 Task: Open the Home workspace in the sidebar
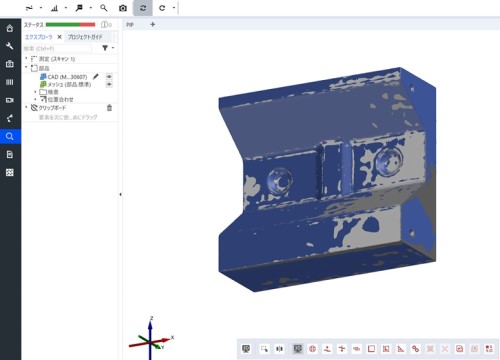pyautogui.click(x=10, y=28)
